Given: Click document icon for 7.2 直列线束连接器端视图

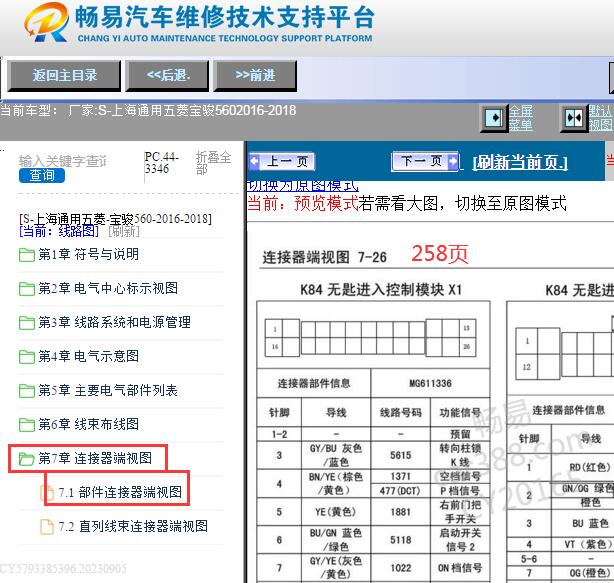Looking at the screenshot, I should click(x=47, y=527).
